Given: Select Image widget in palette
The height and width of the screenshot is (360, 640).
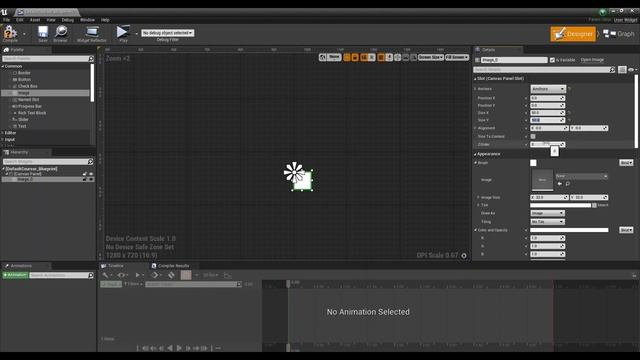Looking at the screenshot, I should coord(24,93).
